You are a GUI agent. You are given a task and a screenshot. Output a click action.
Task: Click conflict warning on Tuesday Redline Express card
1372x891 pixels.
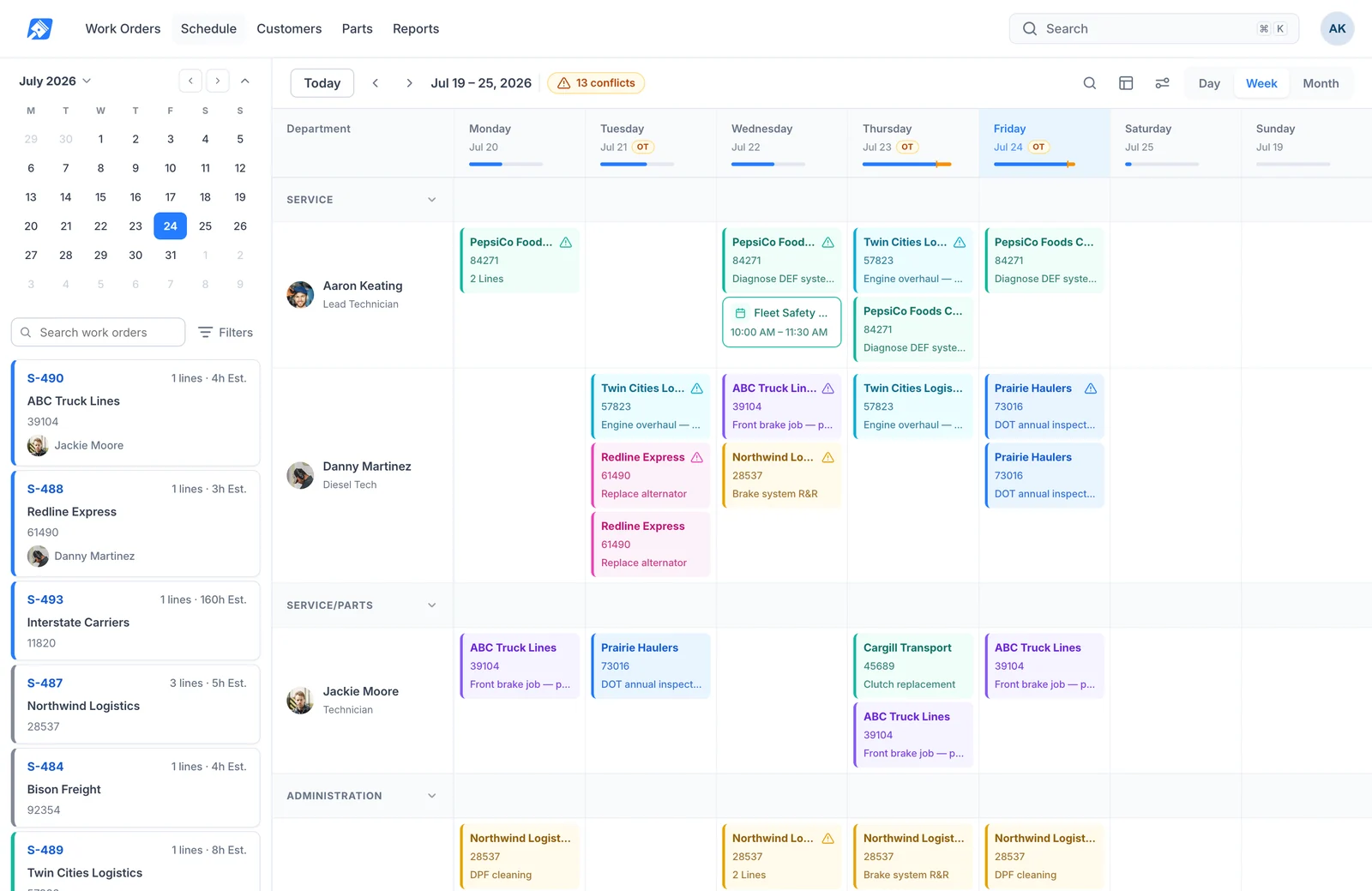coord(697,457)
